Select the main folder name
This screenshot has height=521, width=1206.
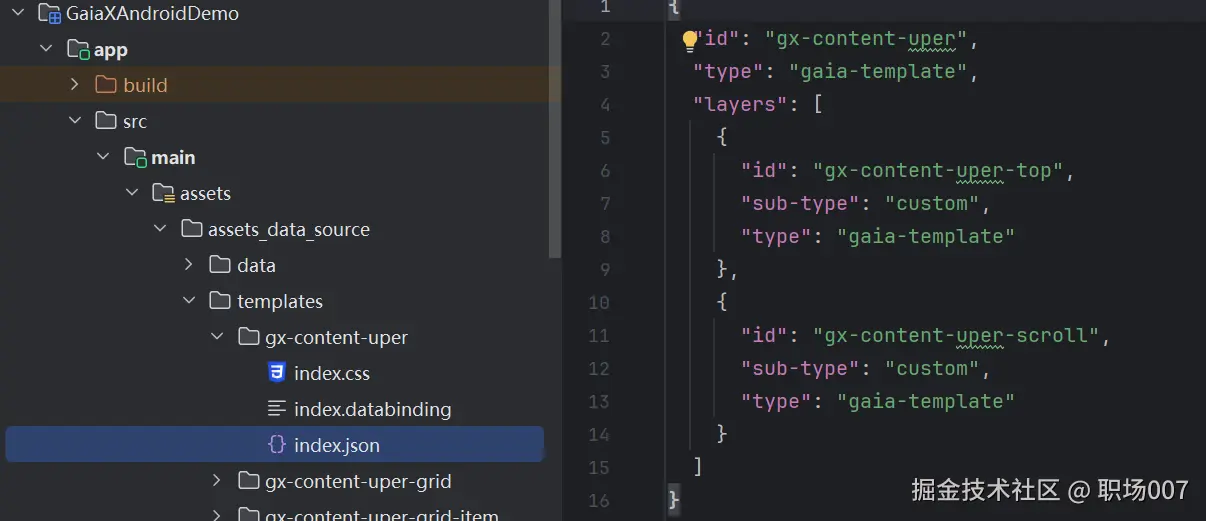[x=173, y=158]
